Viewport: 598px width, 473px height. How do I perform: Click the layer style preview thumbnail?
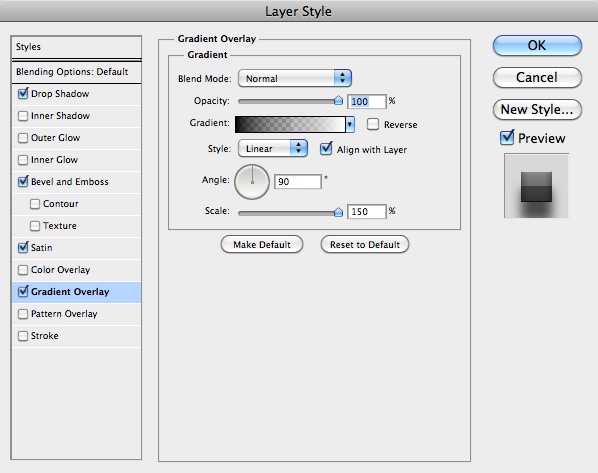[536, 186]
